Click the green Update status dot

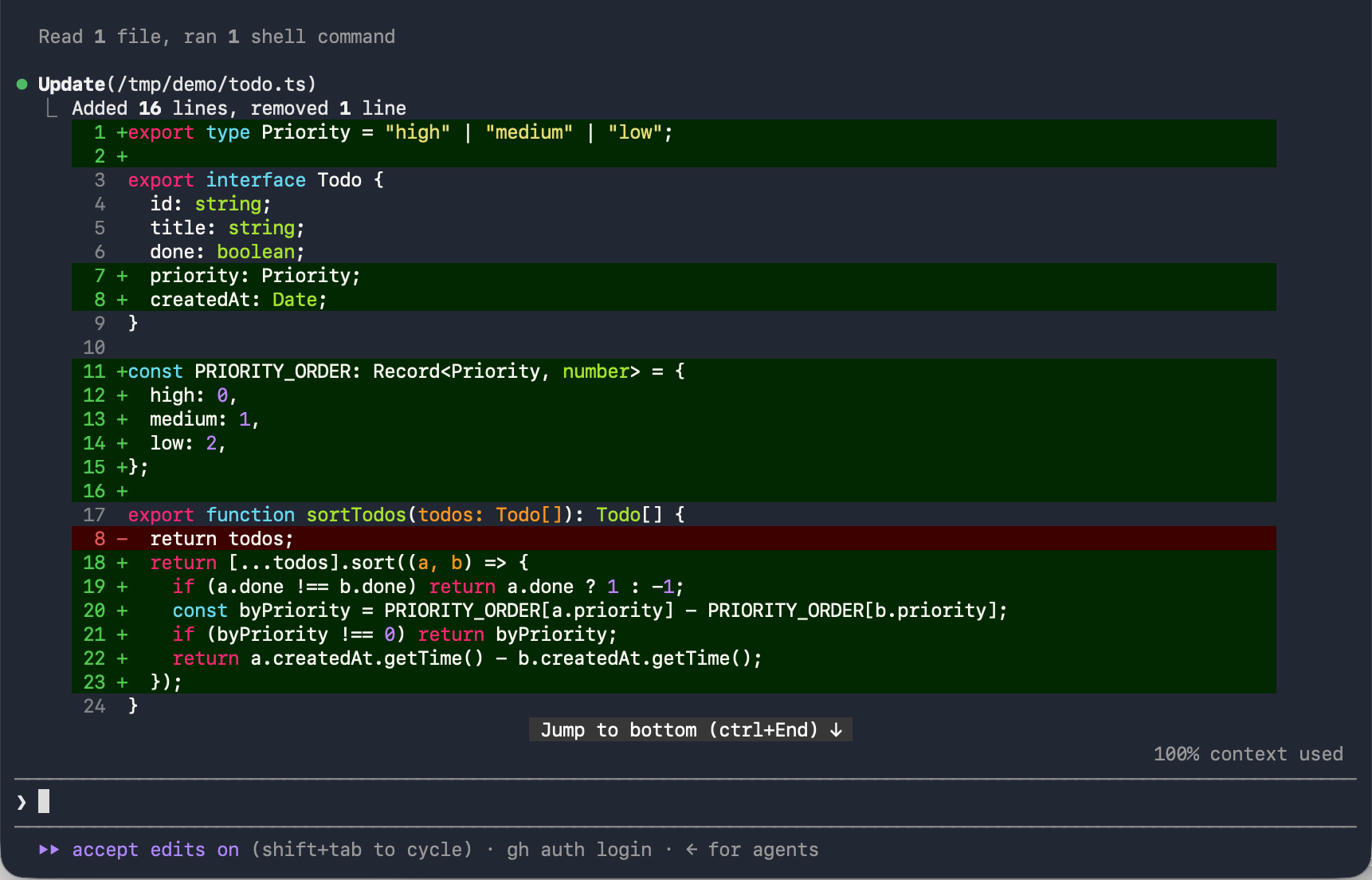[x=22, y=84]
